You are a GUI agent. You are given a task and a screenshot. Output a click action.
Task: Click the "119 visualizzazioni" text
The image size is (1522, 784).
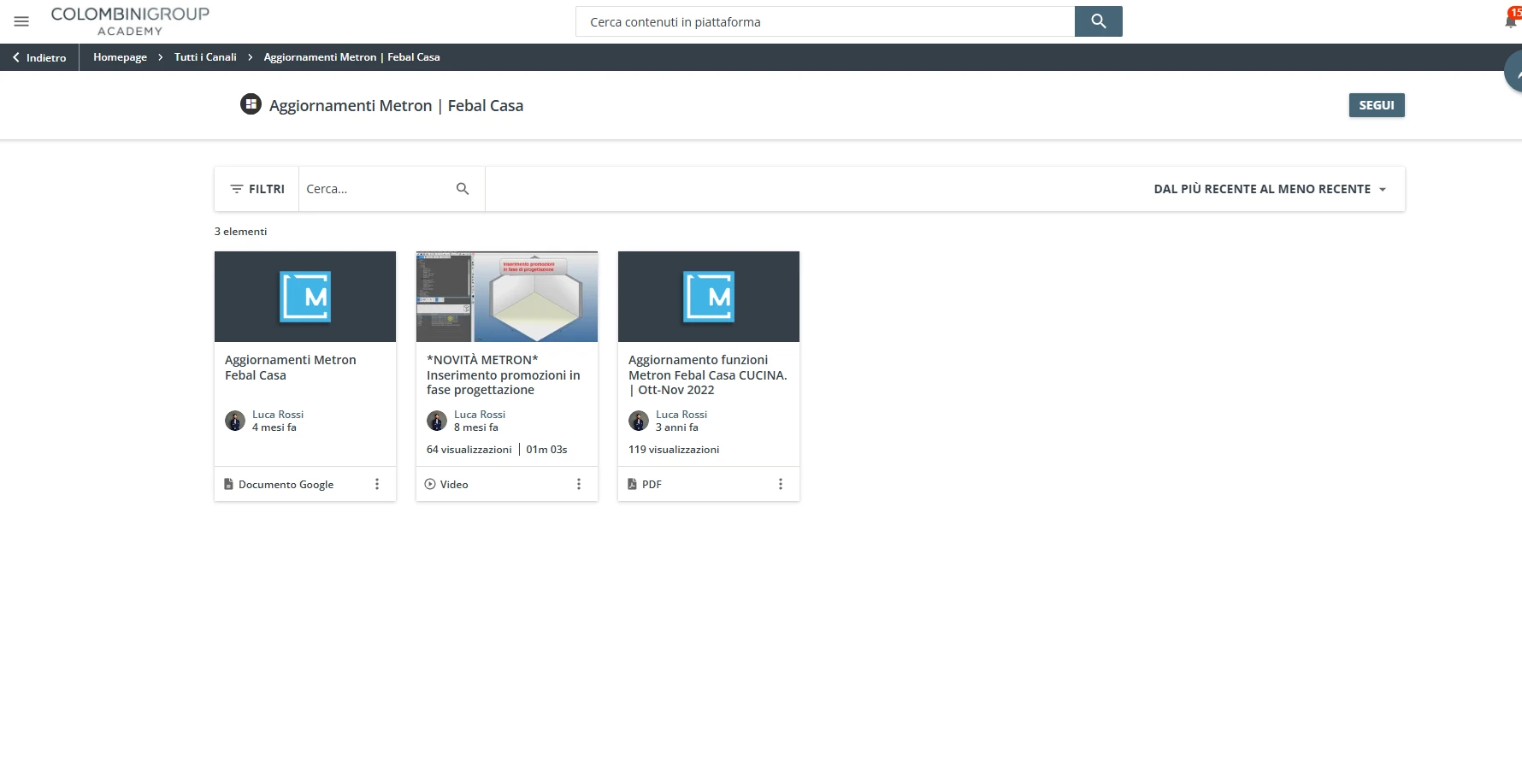tap(674, 450)
